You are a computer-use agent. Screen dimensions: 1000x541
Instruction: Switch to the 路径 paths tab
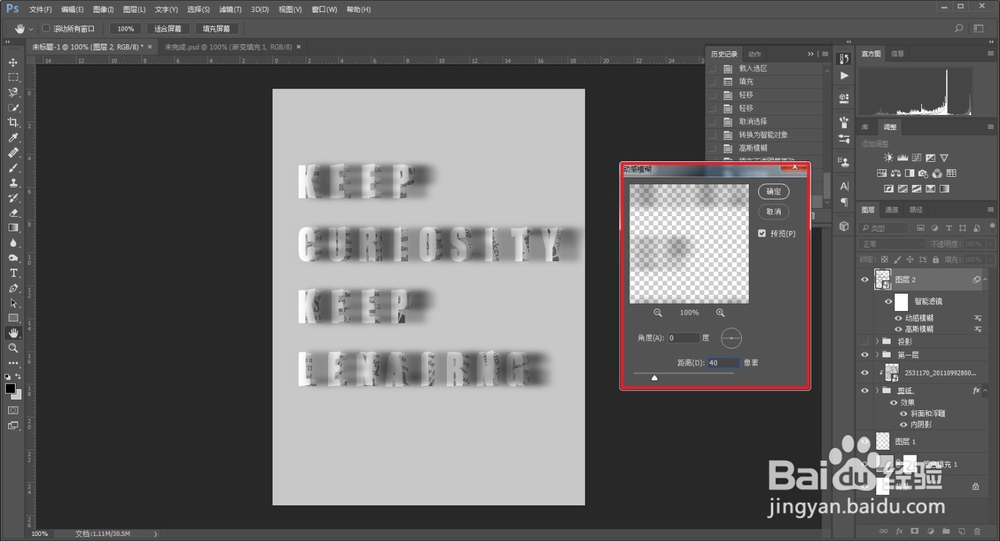(916, 209)
